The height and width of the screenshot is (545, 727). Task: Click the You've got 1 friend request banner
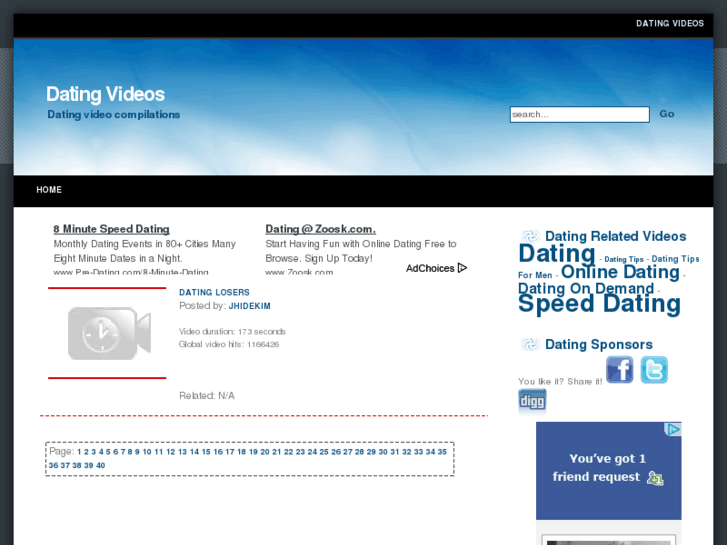(608, 471)
